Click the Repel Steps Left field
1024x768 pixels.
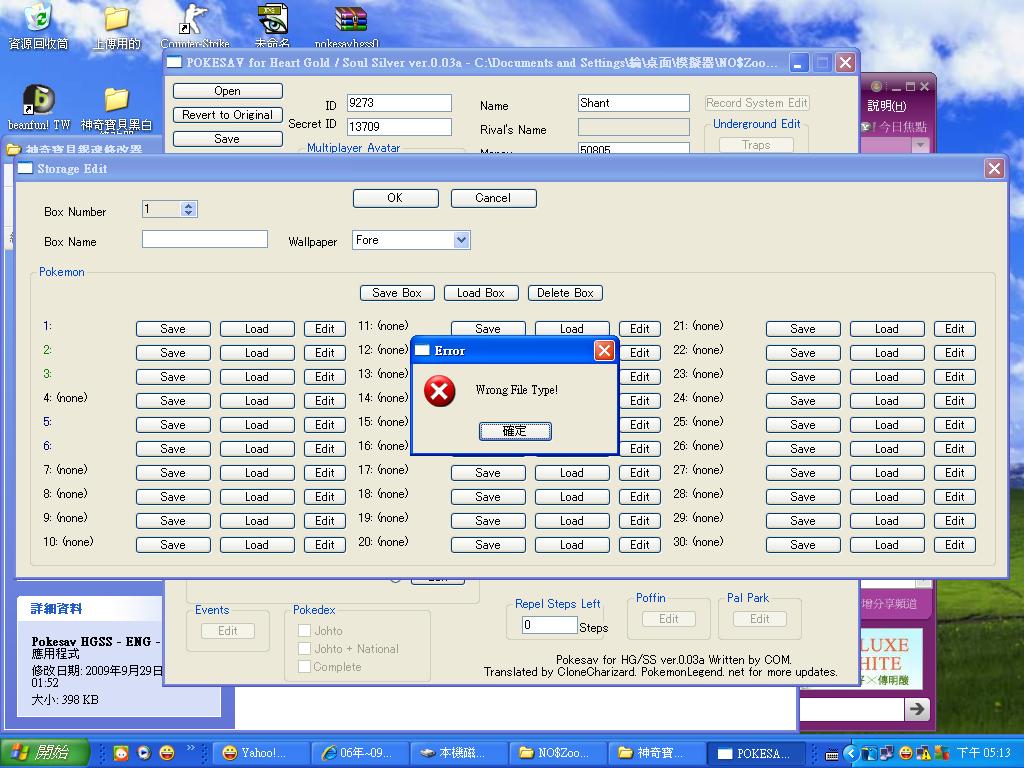coord(550,625)
